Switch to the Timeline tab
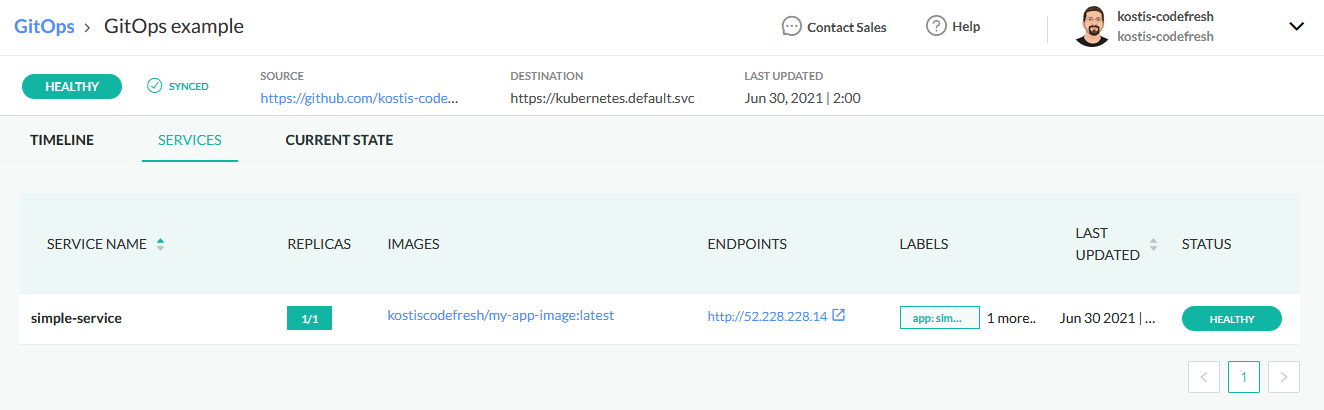The width and height of the screenshot is (1324, 410). [62, 140]
